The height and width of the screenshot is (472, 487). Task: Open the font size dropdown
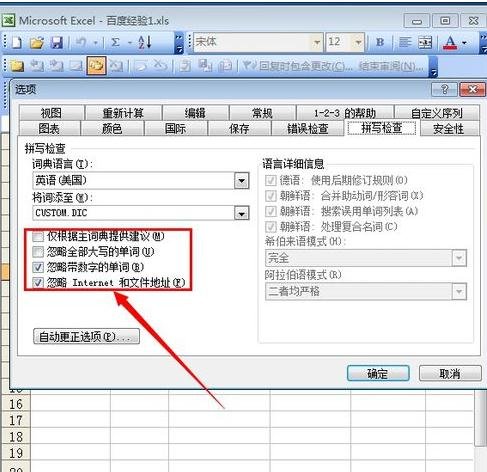[x=358, y=42]
